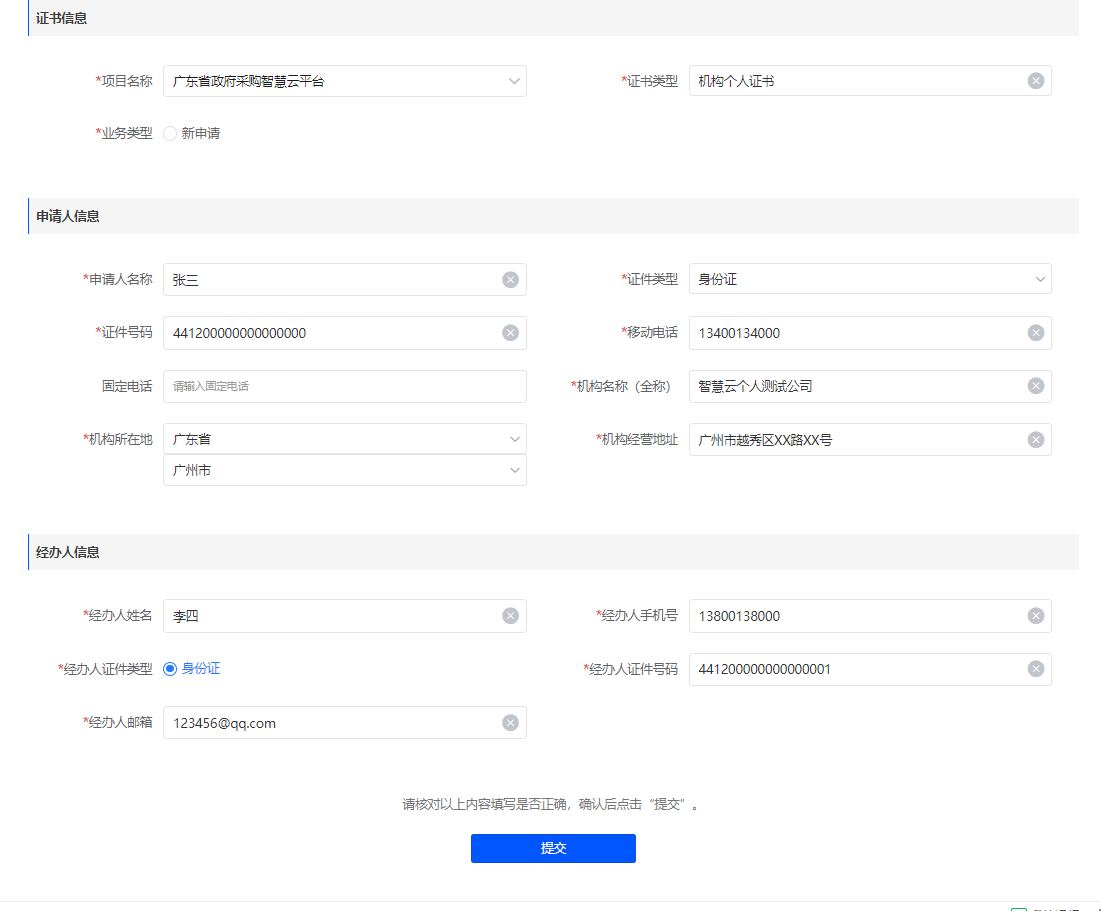This screenshot has height=911, width=1101.
Task: Clear the 移动电话 field showing 13400134000
Action: click(1035, 333)
